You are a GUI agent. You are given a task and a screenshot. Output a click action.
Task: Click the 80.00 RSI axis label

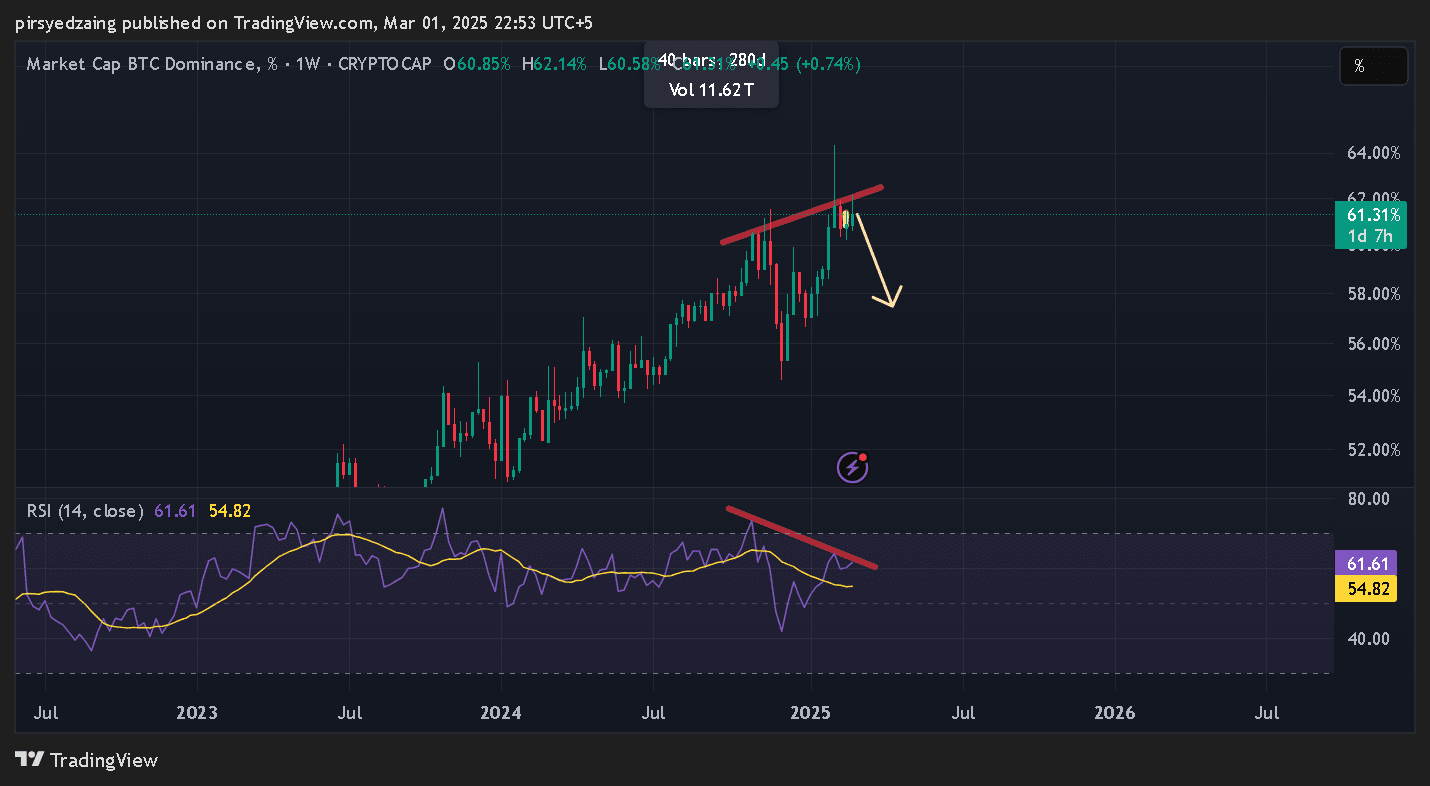pos(1368,498)
